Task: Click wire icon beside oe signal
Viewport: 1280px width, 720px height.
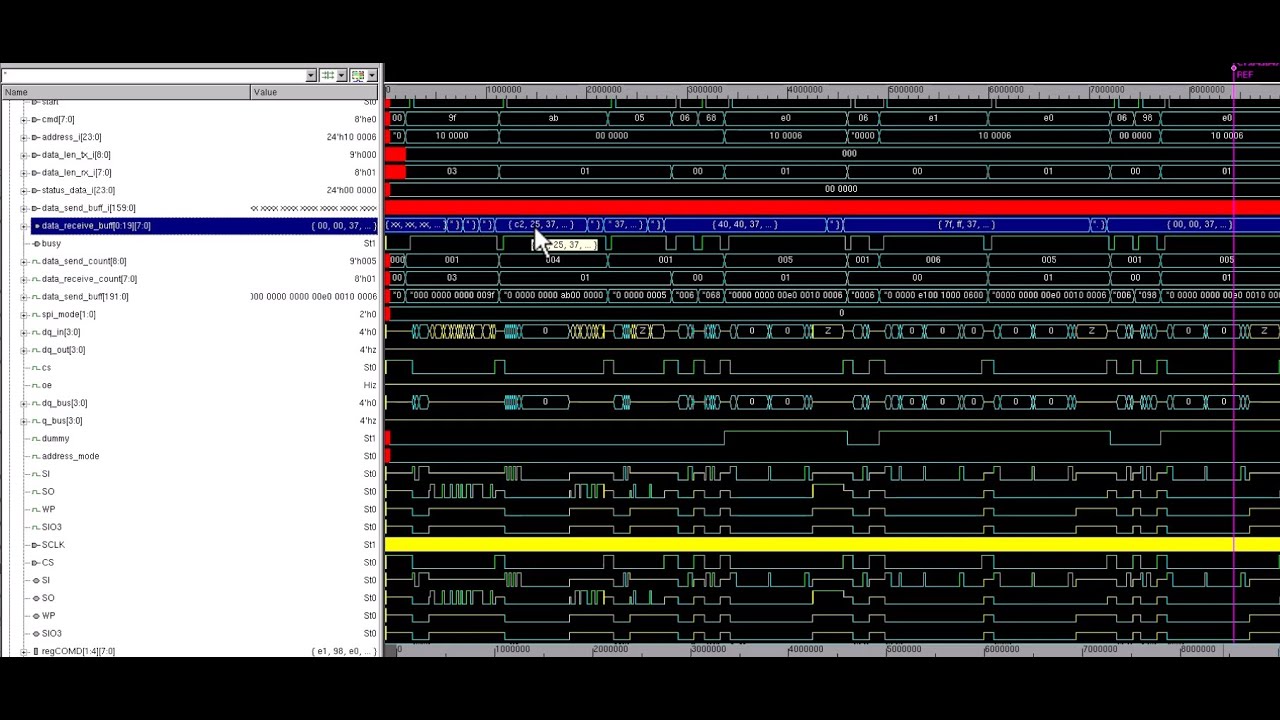Action: click(35, 385)
